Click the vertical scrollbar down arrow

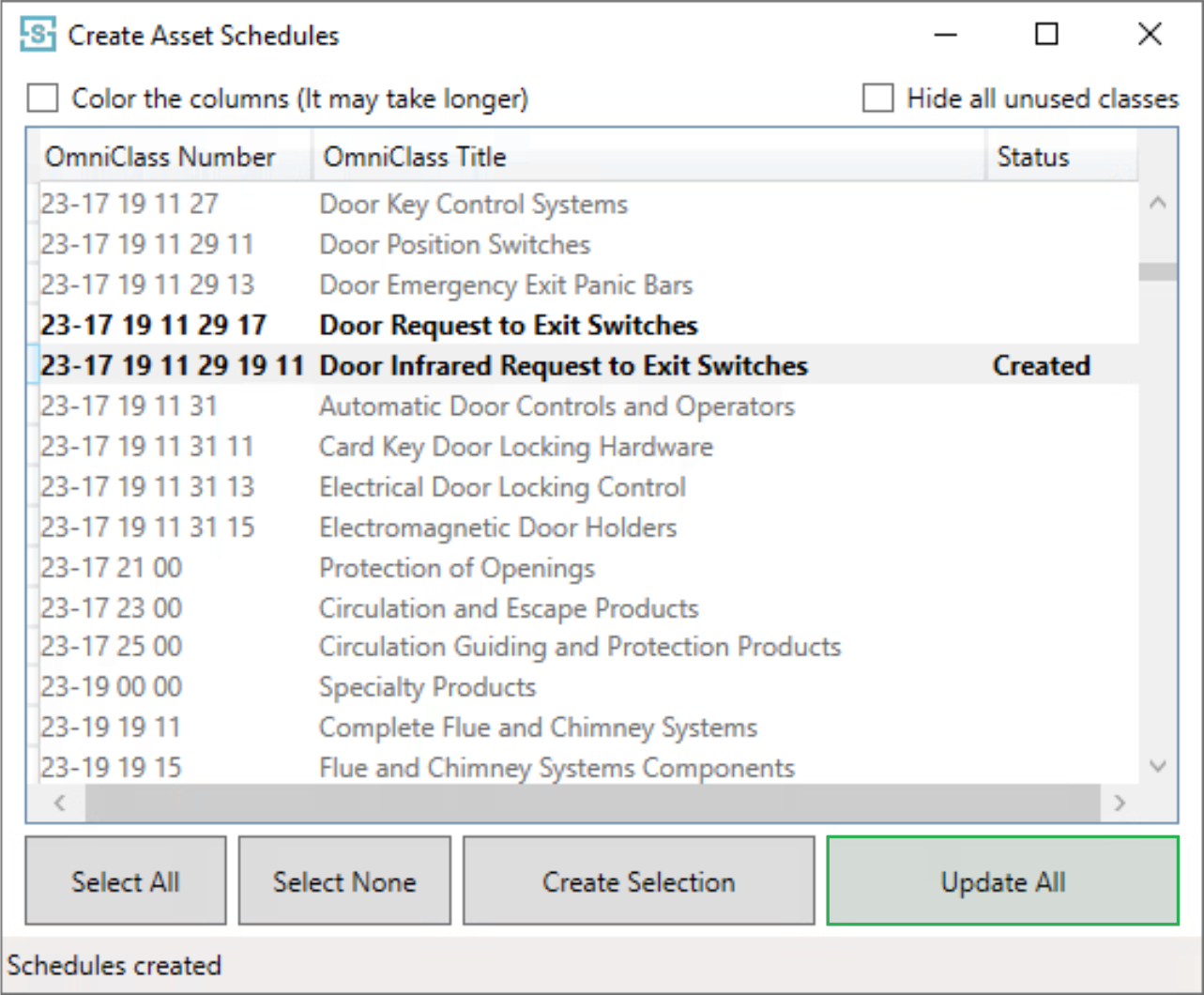pos(1158,767)
